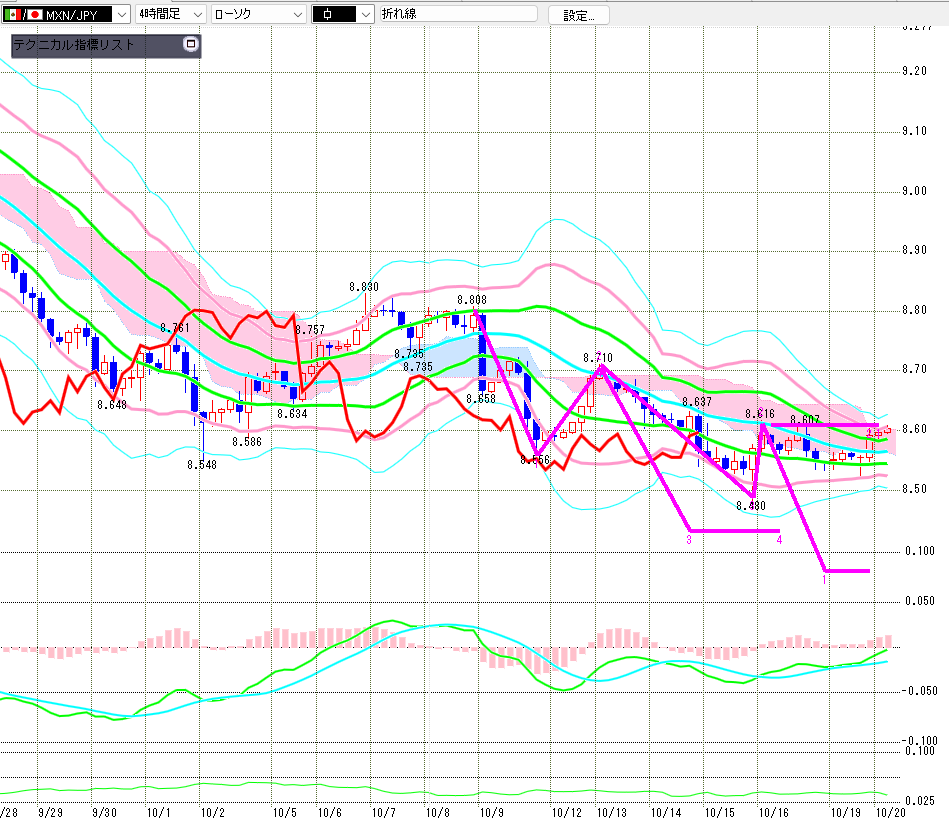Click the 8.50 price axis label

pyautogui.click(x=914, y=488)
